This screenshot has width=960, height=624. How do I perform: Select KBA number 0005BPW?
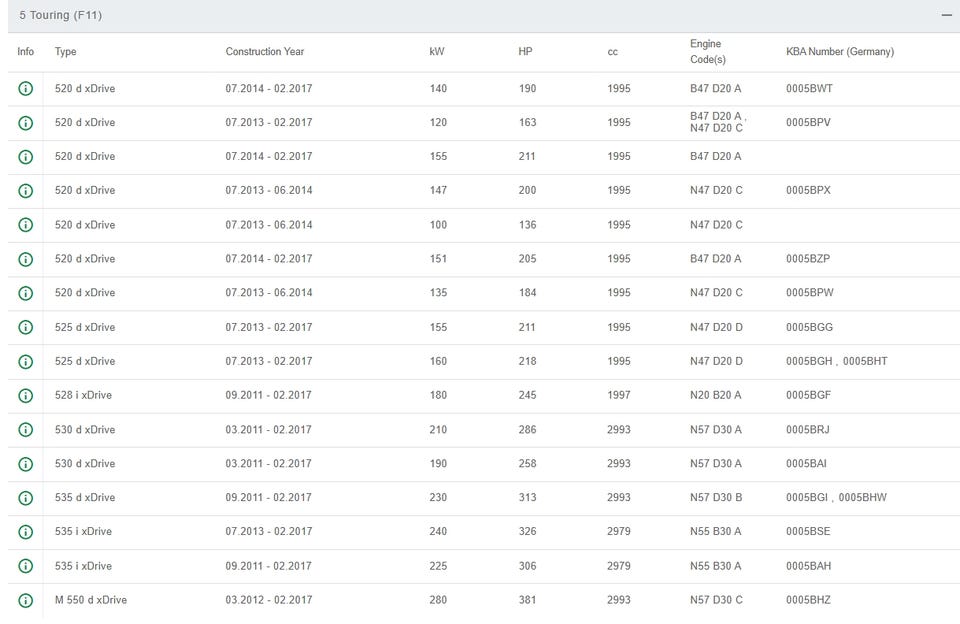point(810,292)
